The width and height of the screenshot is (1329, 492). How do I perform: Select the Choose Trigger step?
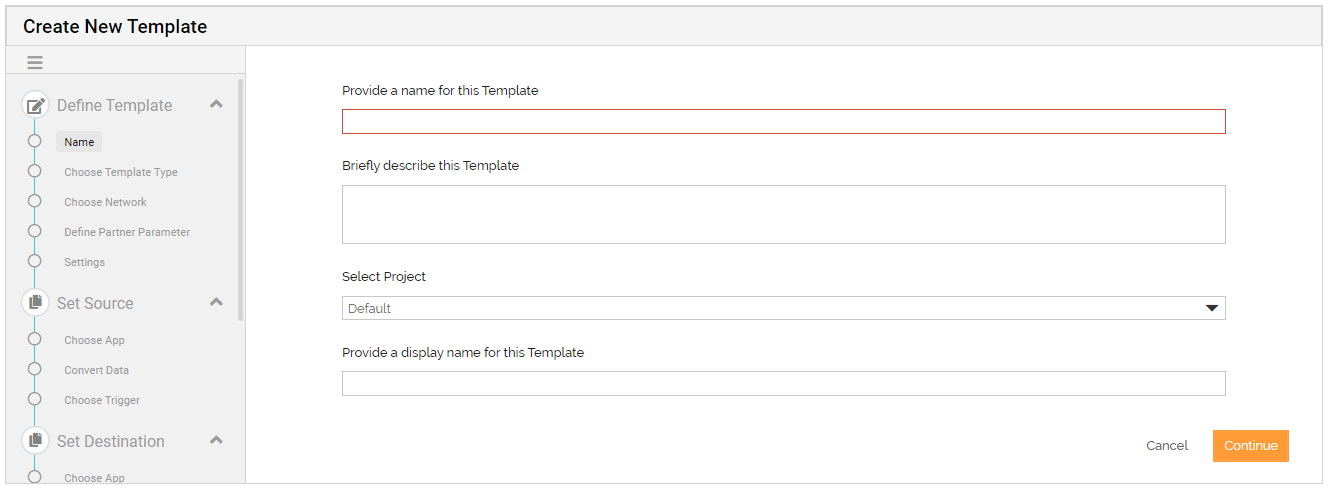pyautogui.click(x=102, y=400)
